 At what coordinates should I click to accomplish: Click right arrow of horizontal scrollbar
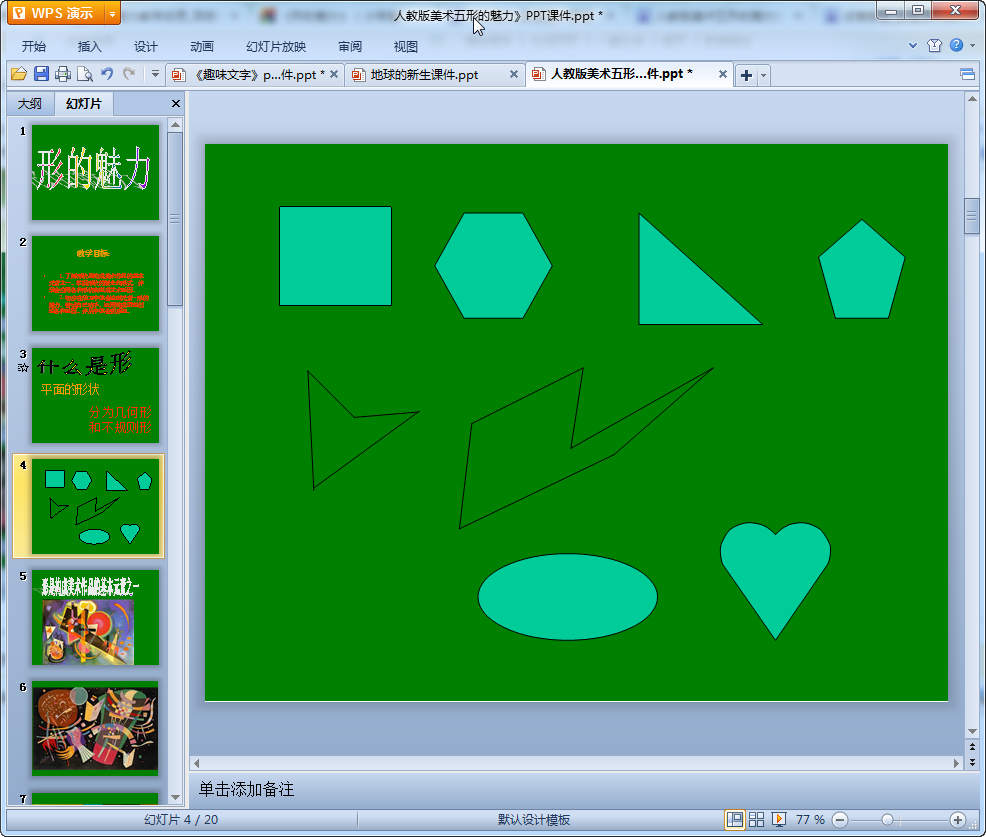[956, 763]
